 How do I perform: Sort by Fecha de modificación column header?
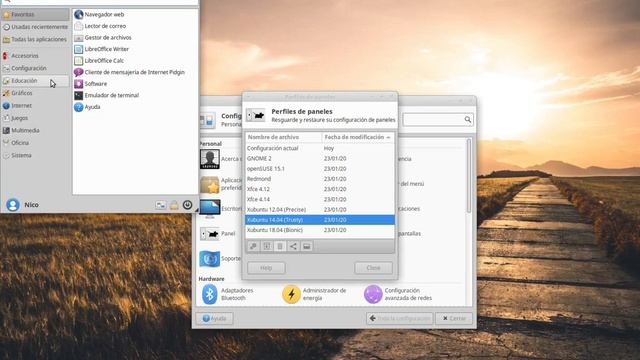pos(358,137)
